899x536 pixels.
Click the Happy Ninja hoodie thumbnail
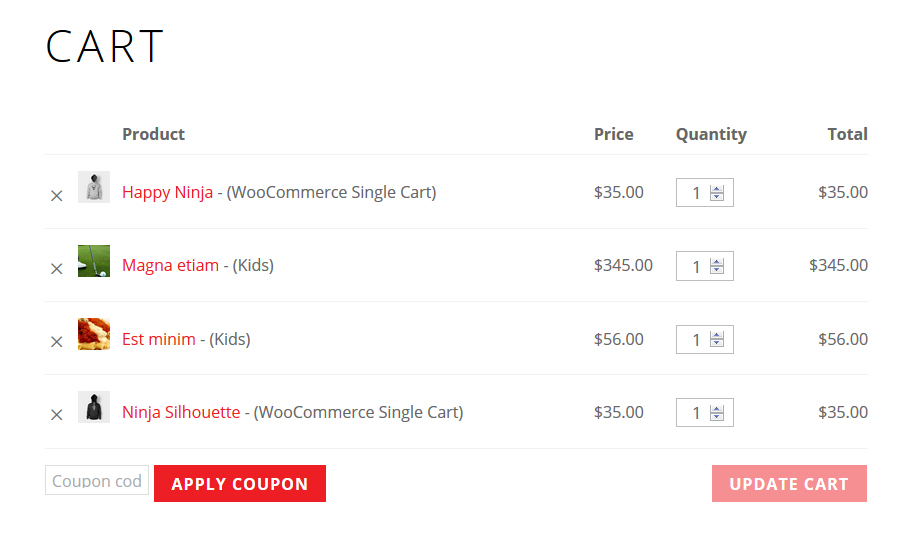coord(94,187)
